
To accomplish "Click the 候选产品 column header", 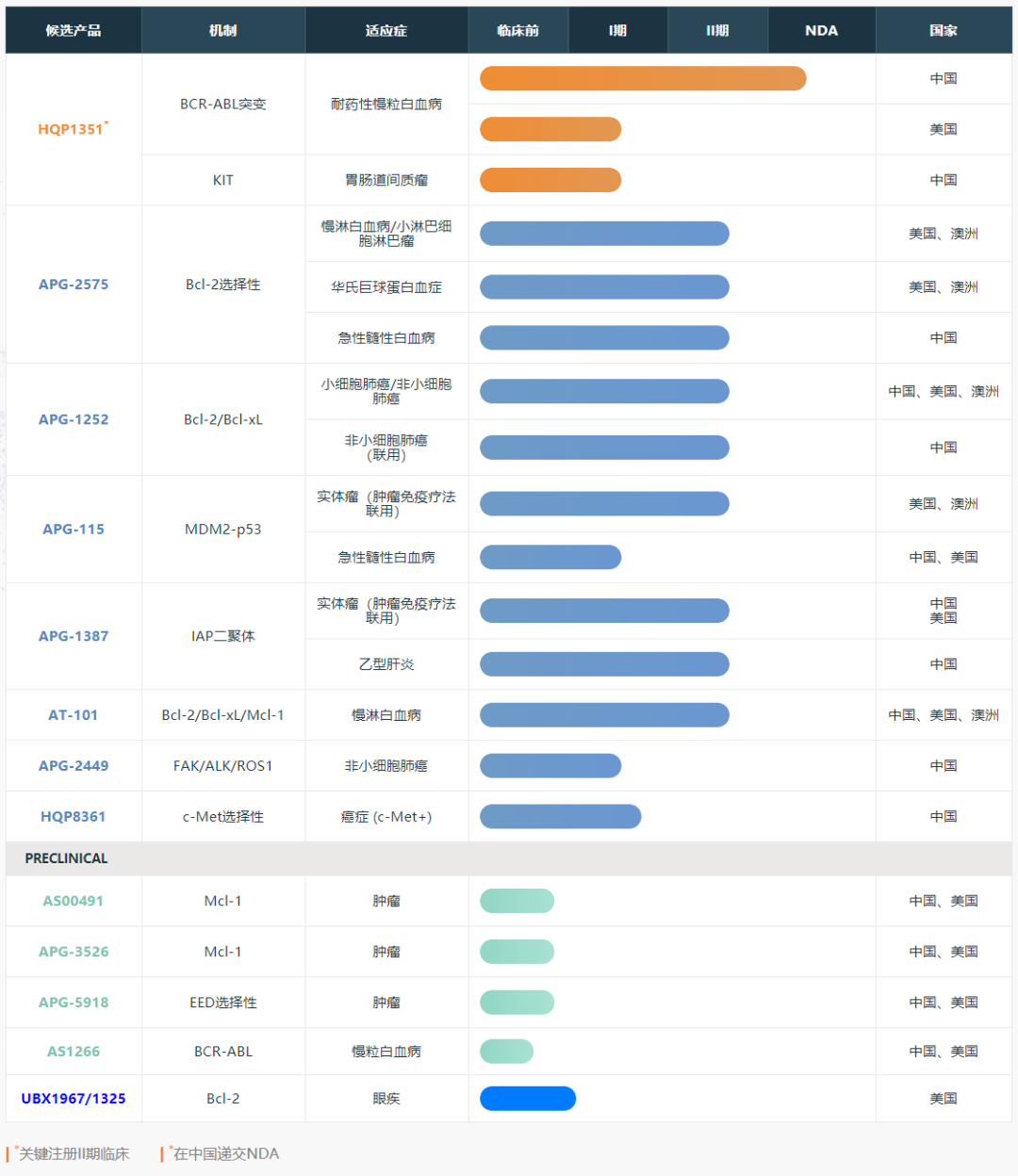I will (x=74, y=30).
